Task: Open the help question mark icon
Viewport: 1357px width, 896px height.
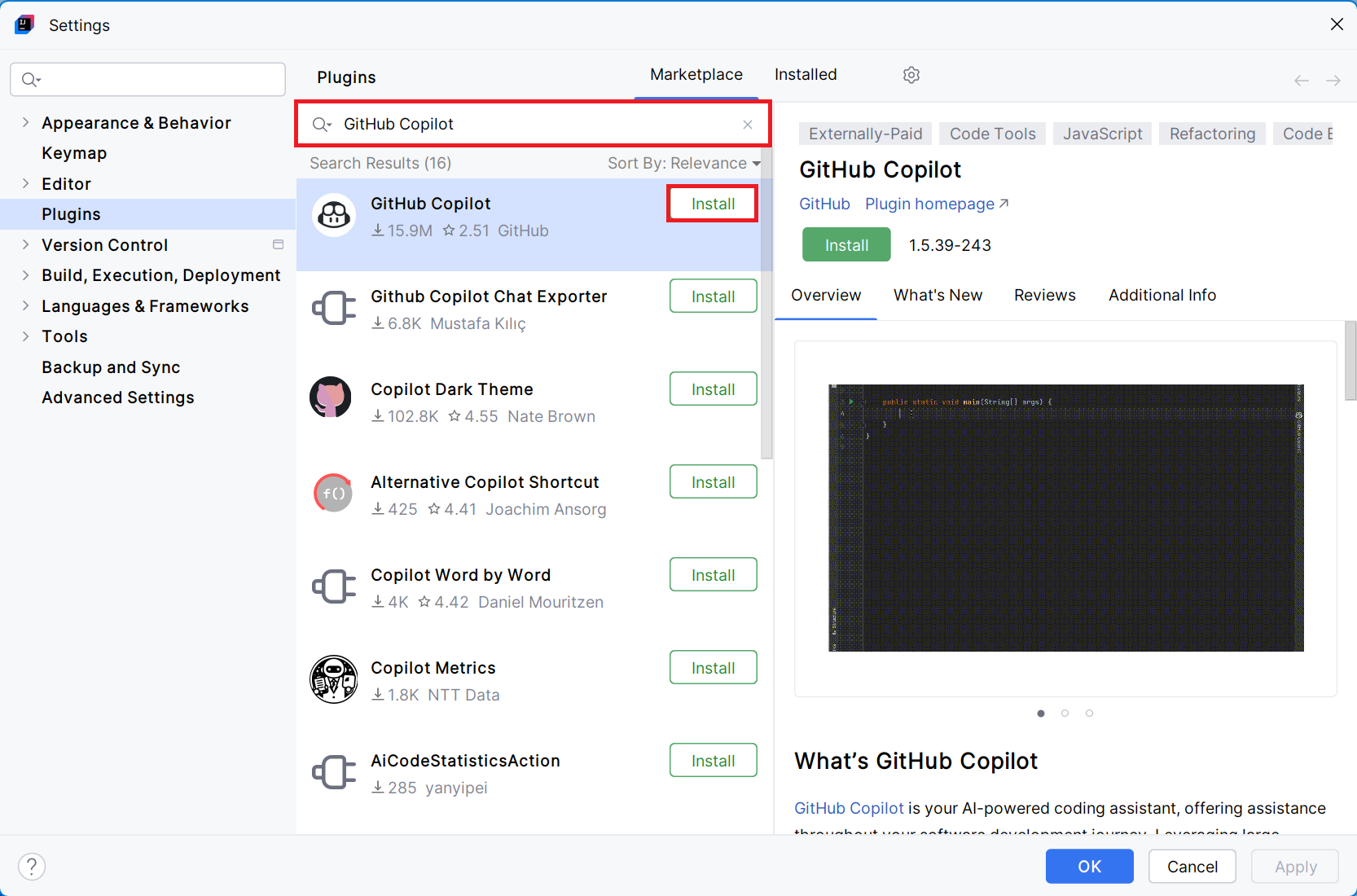Action: (32, 867)
